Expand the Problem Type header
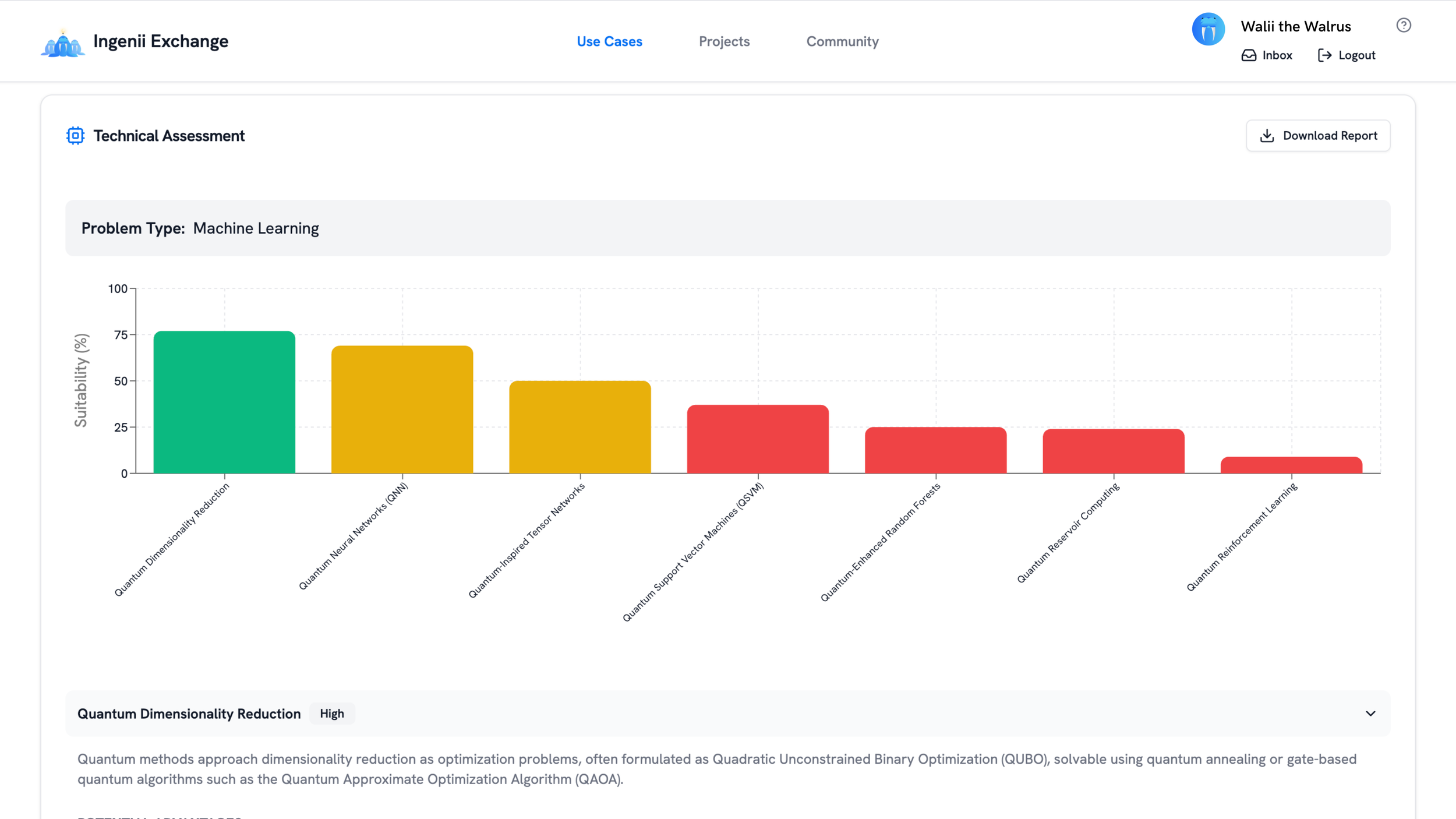The image size is (1456, 819). tap(199, 228)
